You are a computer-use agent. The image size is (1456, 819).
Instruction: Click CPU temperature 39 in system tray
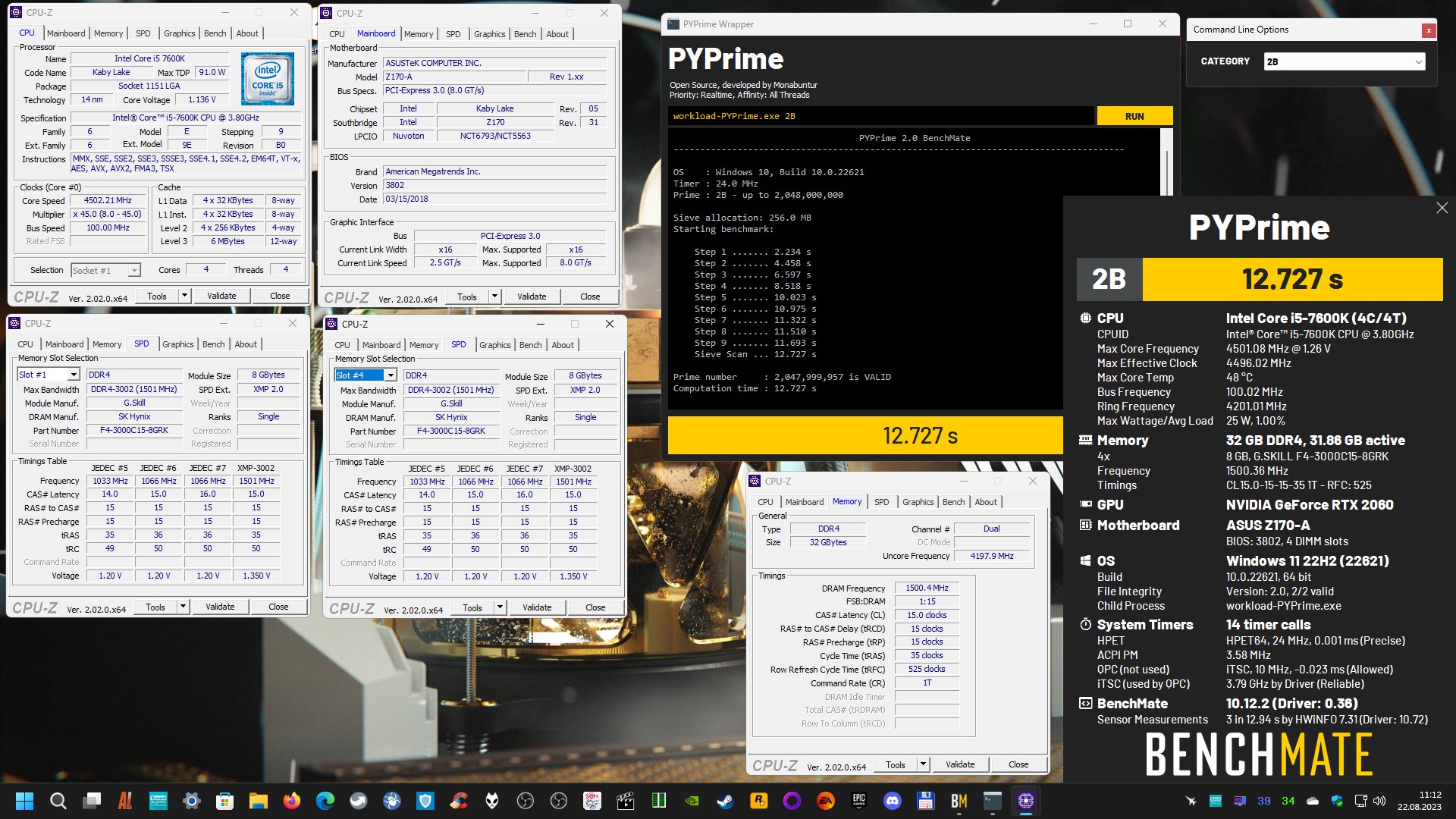point(1263,801)
